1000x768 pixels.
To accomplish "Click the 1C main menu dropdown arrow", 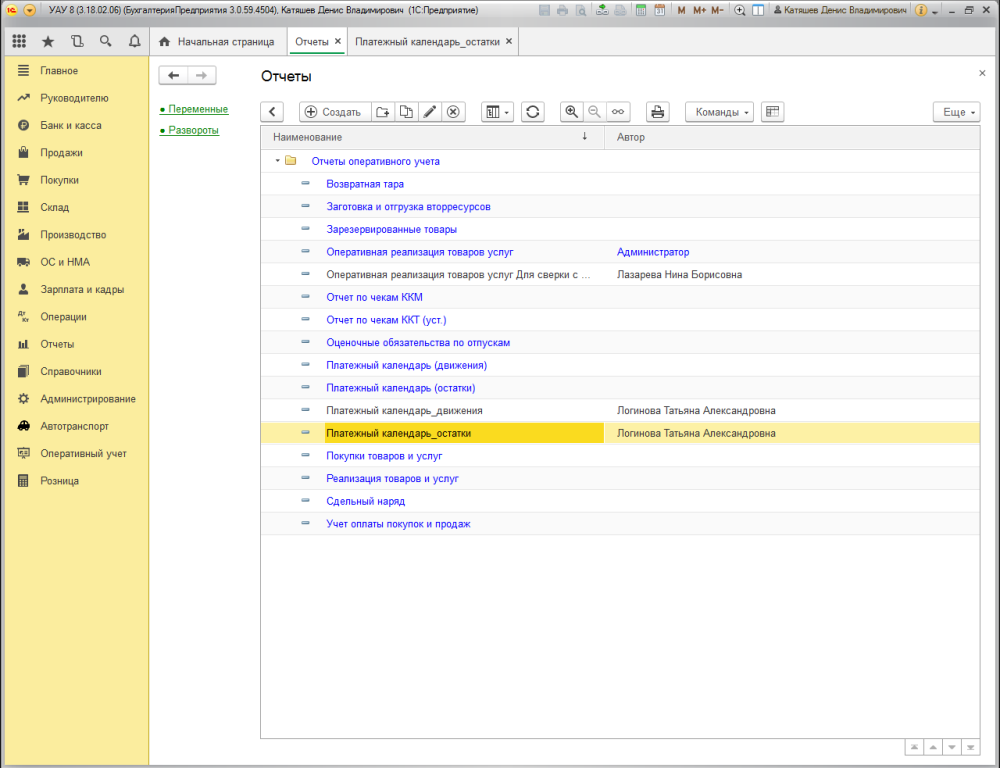I will point(29,10).
